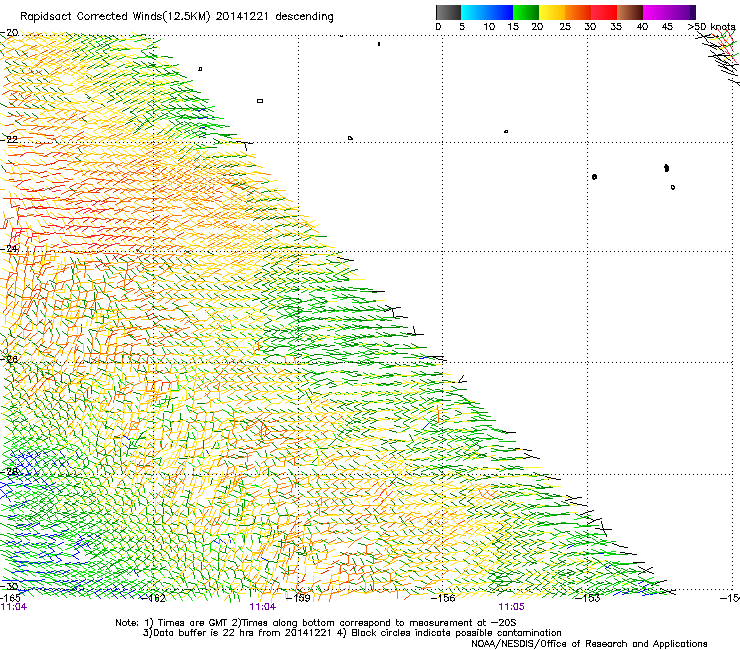This screenshot has width=740, height=650.
Task: Click the '-22' latitude label
Action: click(10, 140)
